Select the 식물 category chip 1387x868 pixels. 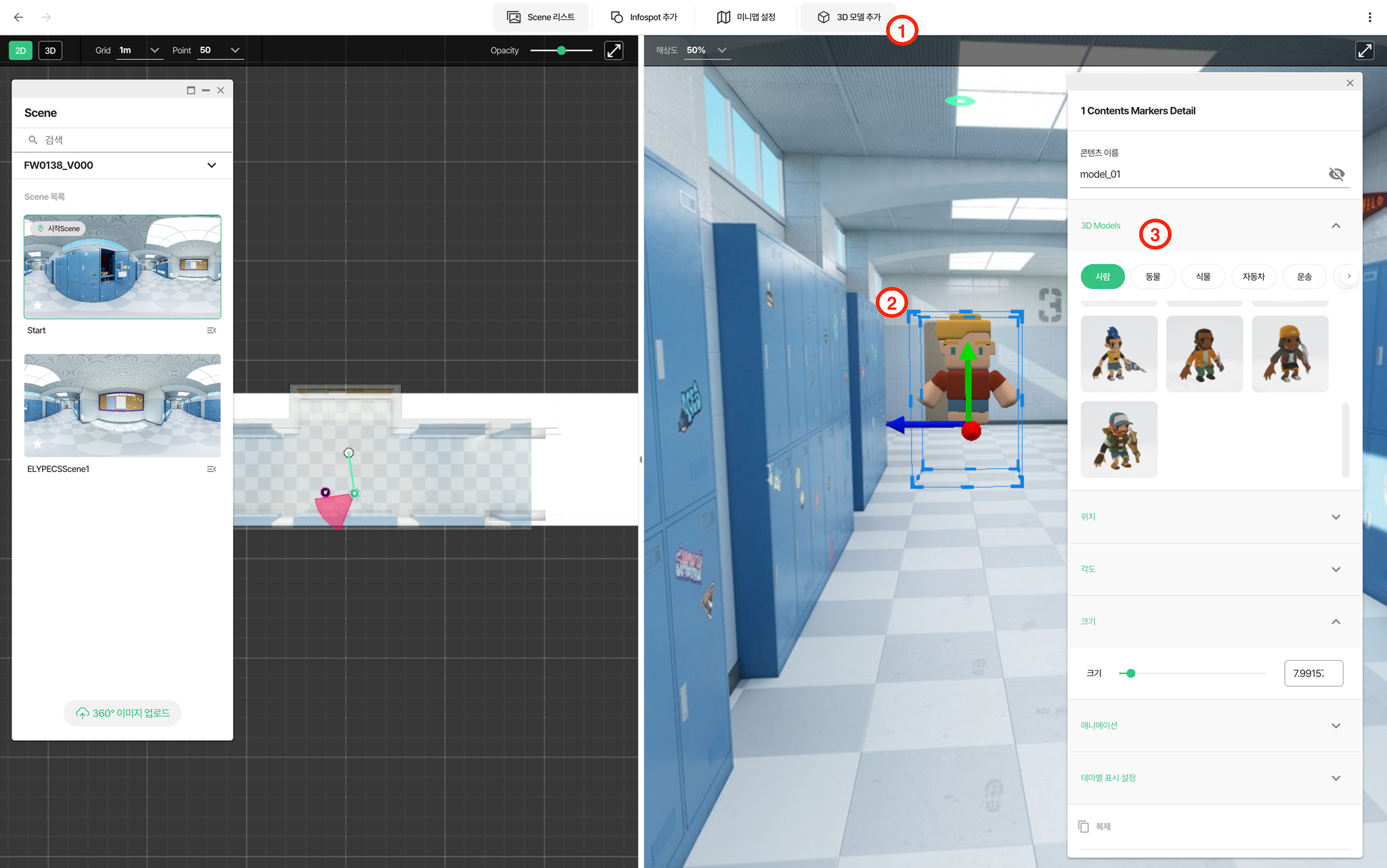coord(1203,276)
